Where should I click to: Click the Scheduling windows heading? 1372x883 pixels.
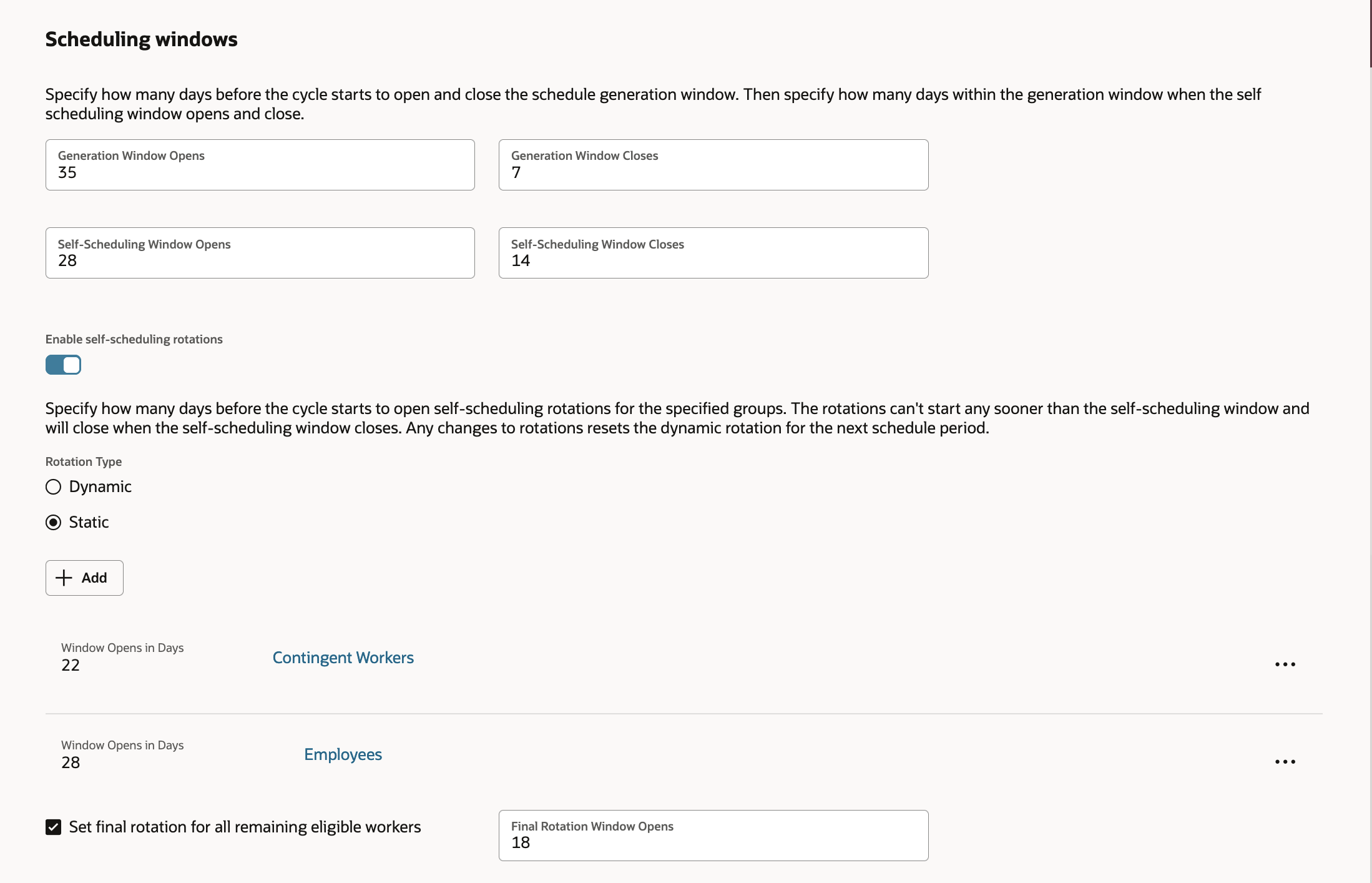pos(141,39)
